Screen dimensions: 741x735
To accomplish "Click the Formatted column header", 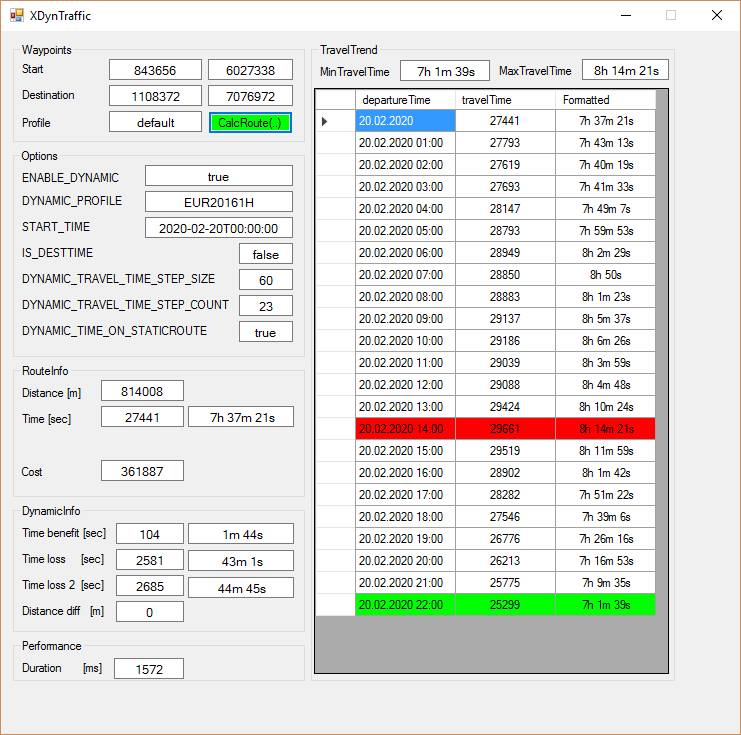I will click(605, 100).
